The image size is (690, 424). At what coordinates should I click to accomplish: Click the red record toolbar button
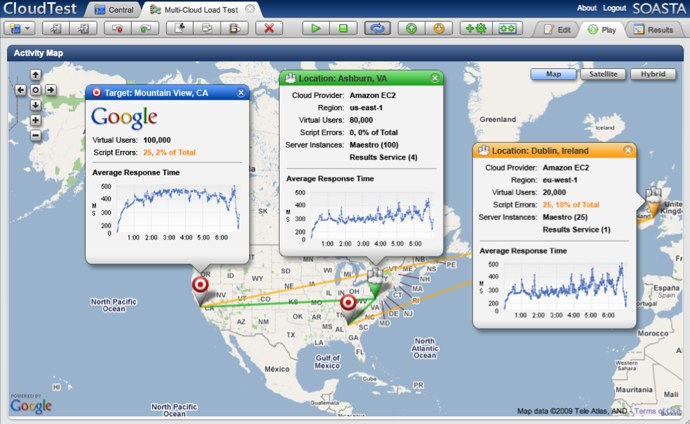point(117,29)
